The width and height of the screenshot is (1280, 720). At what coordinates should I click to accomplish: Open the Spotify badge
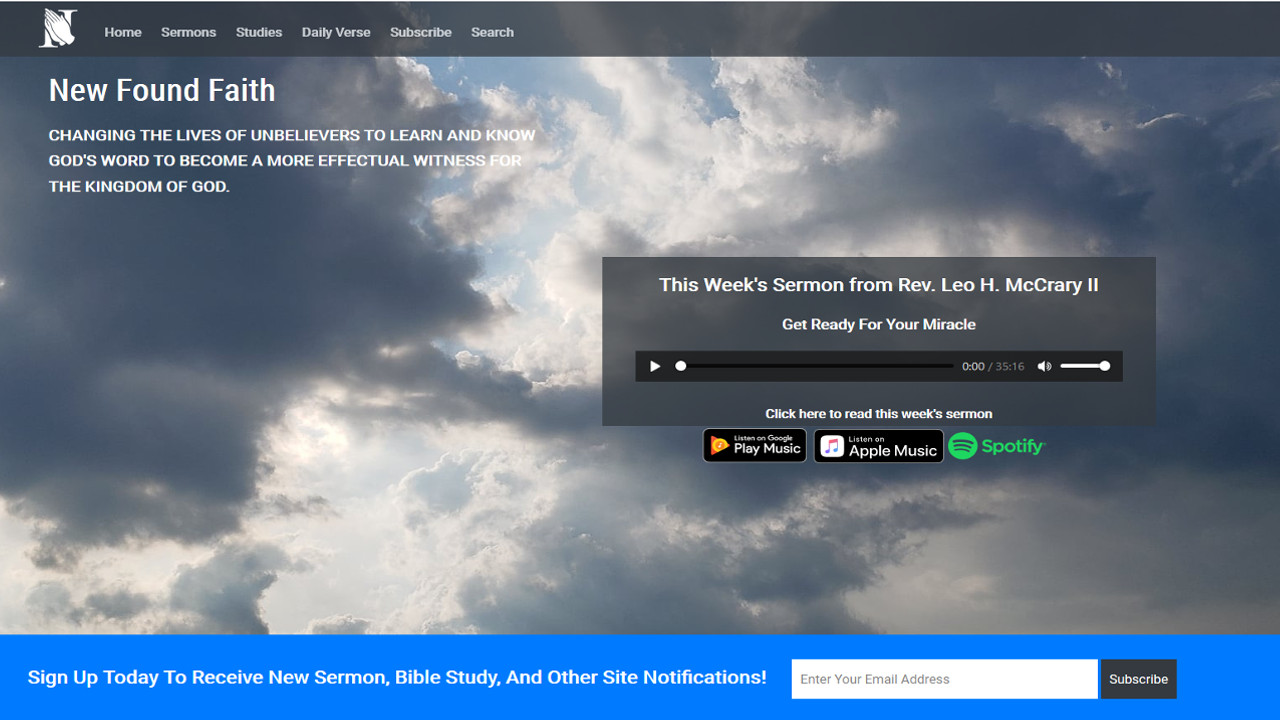pos(997,446)
